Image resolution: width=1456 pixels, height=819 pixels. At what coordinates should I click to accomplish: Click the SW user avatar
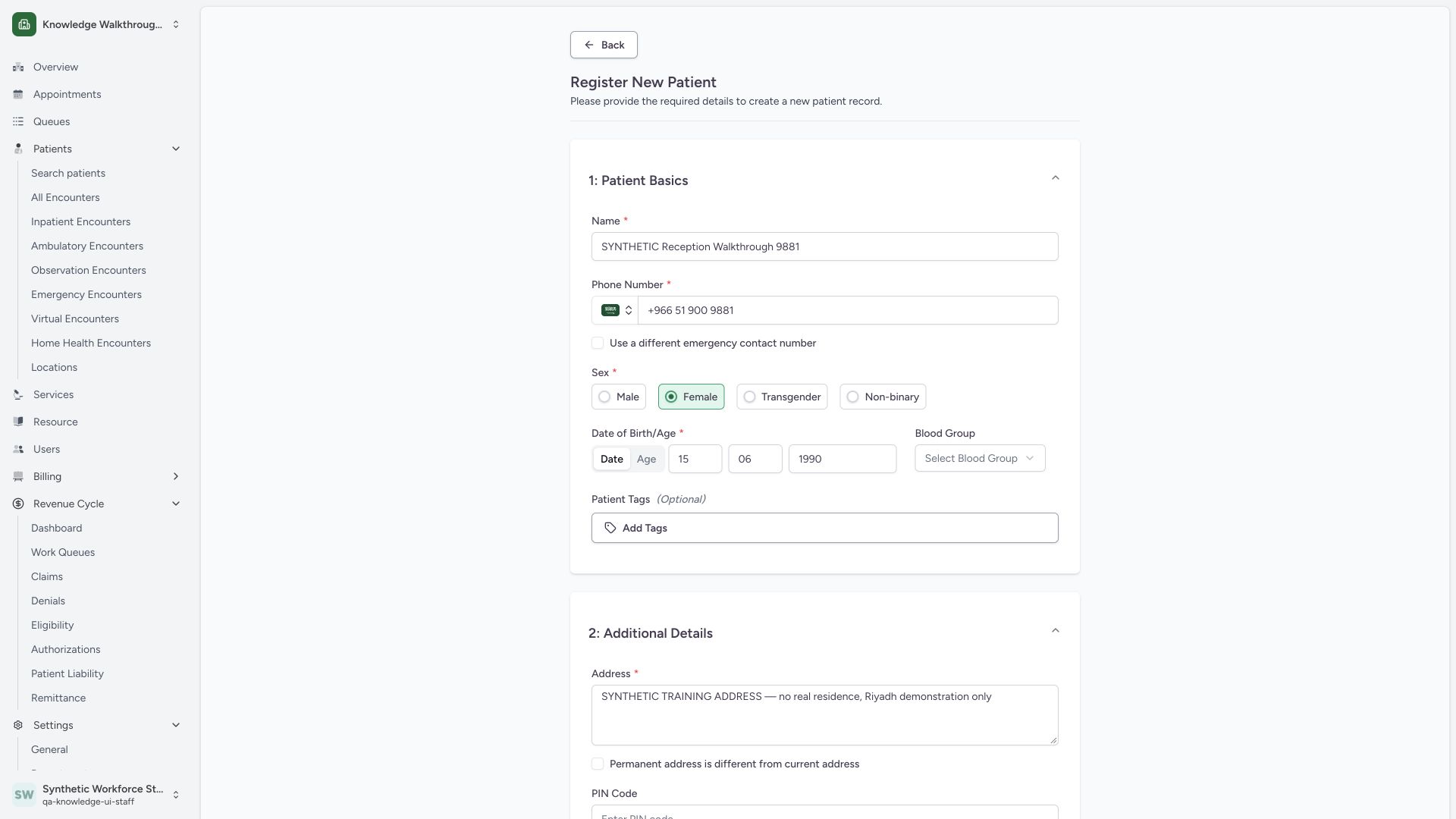24,795
